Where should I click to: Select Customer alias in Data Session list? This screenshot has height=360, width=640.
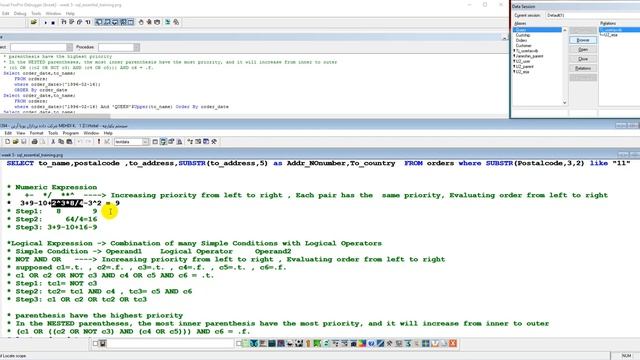point(523,46)
